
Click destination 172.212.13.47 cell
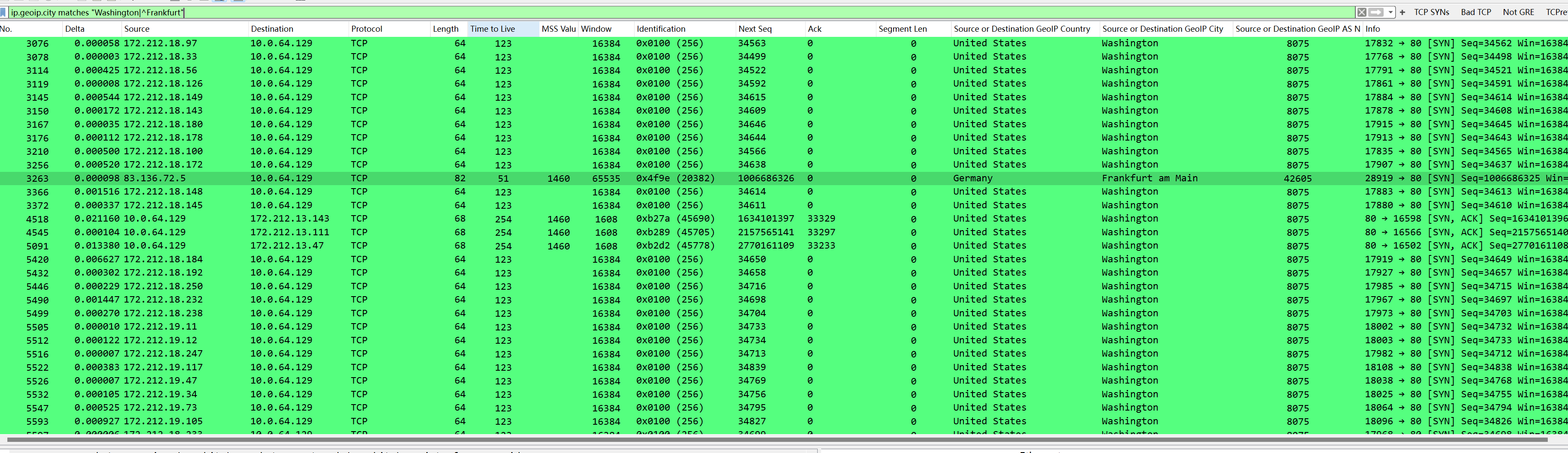click(287, 246)
